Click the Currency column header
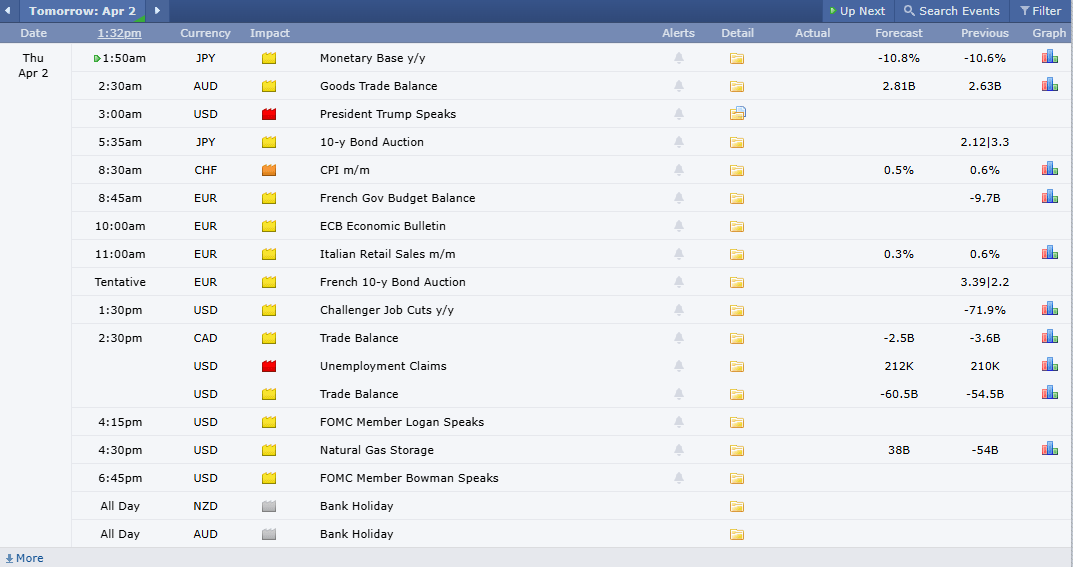This screenshot has height=567, width=1073. click(x=205, y=33)
